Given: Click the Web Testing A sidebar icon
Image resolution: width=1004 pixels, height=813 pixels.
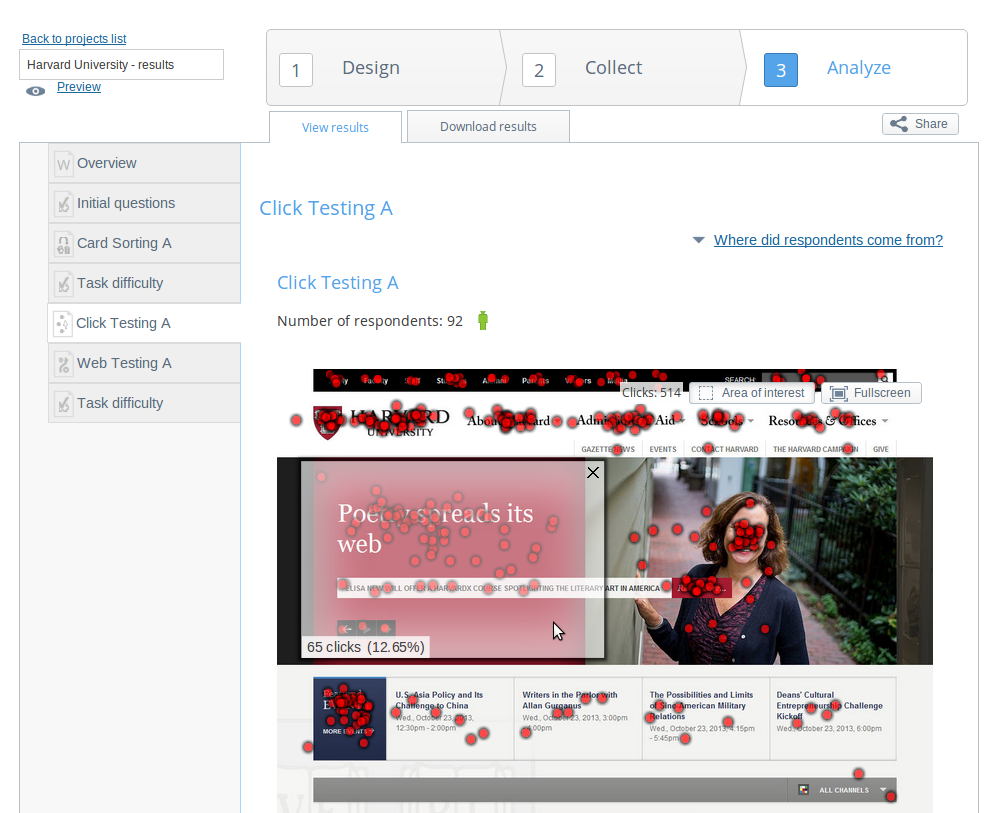Looking at the screenshot, I should coord(63,364).
